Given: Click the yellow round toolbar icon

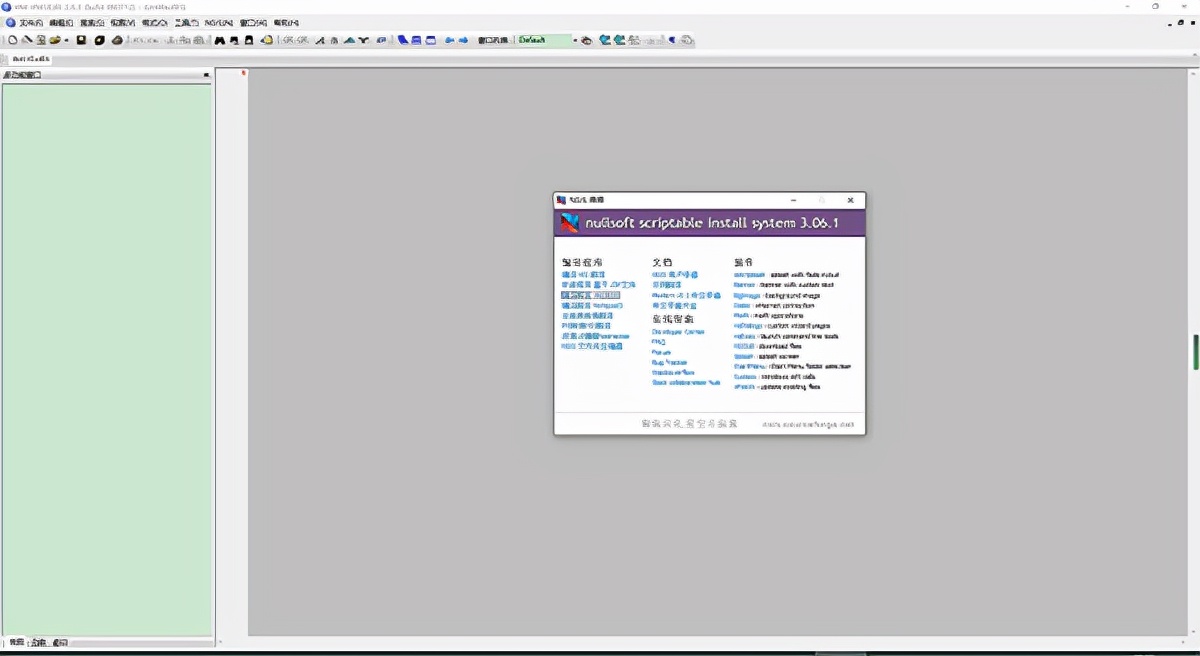Looking at the screenshot, I should [267, 40].
